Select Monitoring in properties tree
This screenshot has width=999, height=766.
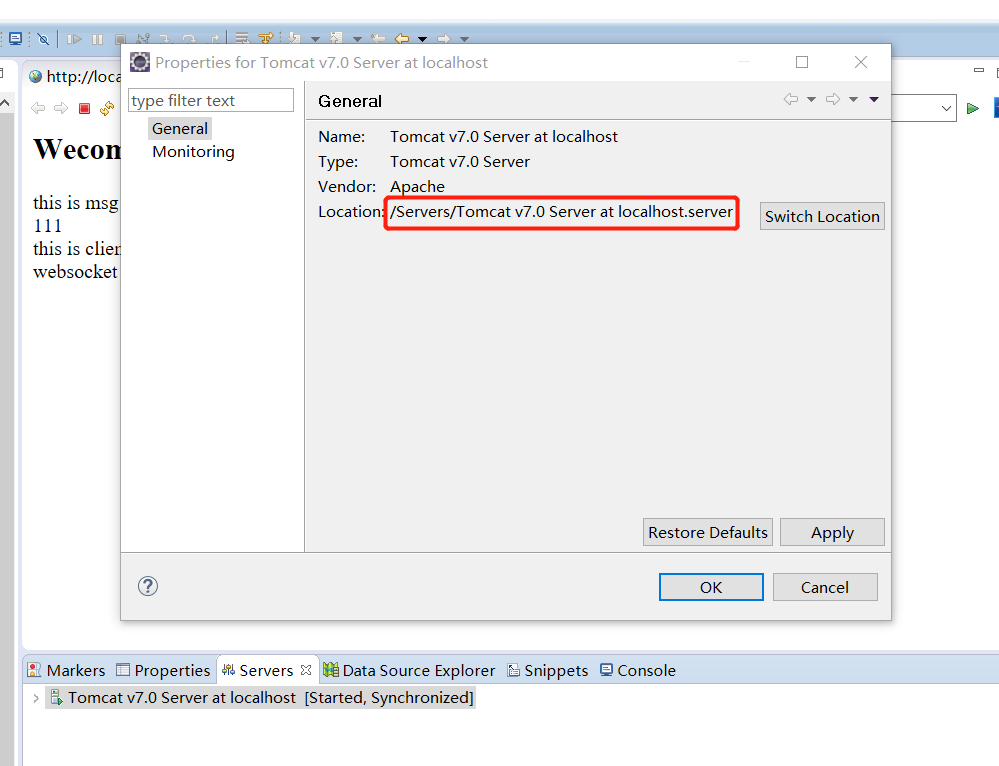pyautogui.click(x=194, y=152)
